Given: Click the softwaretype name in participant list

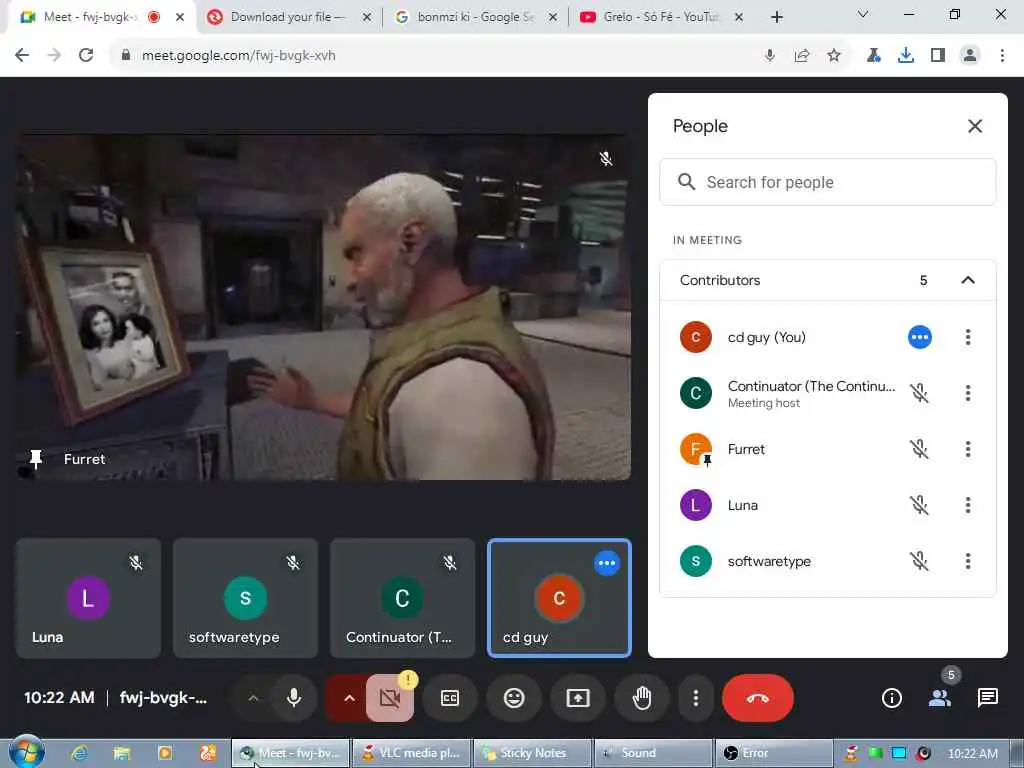Looking at the screenshot, I should (769, 562).
